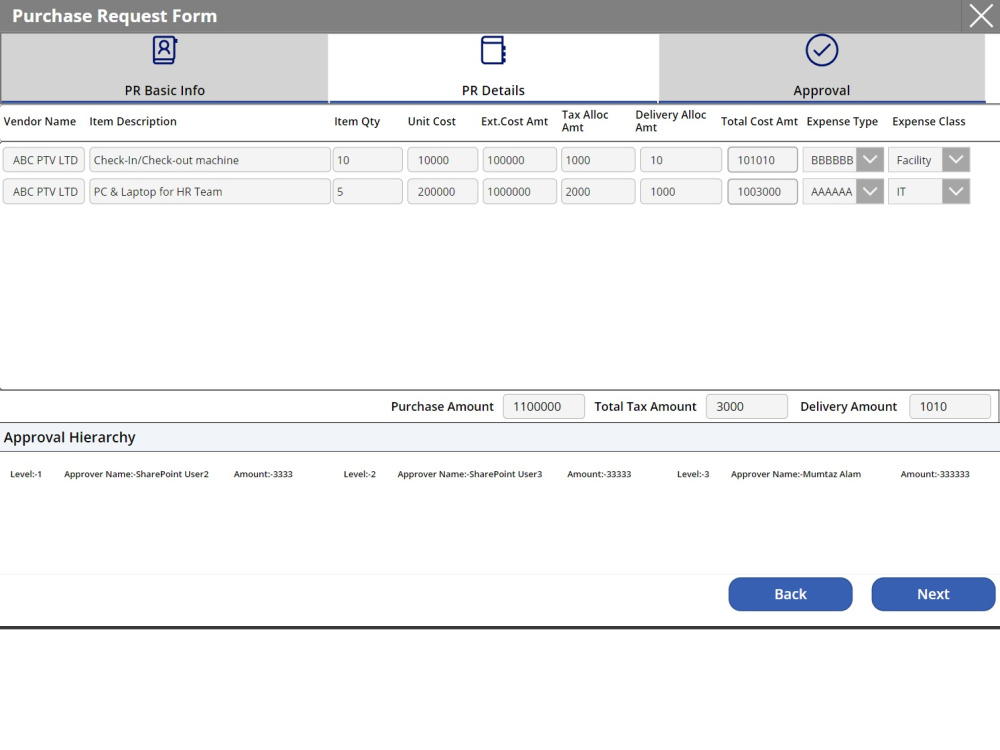
Task: Edit the PC & Laptop for HR Team field
Action: pyautogui.click(x=210, y=191)
